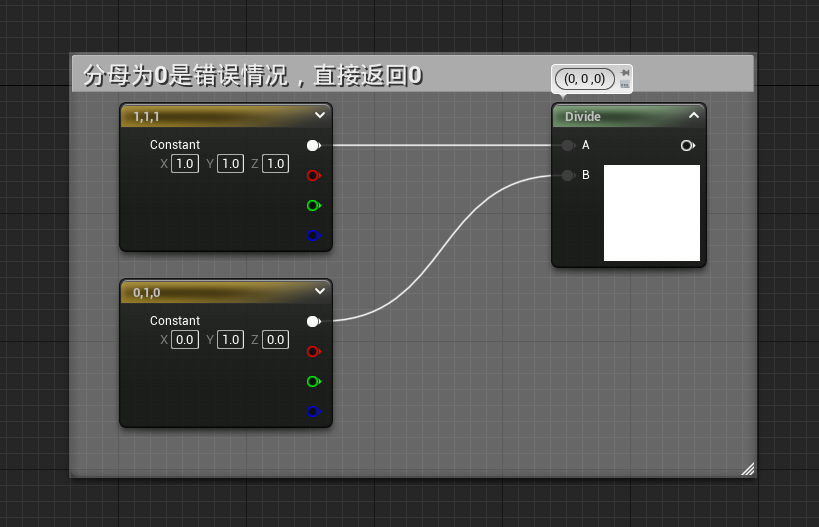Click the white Divide preview thumbnail
Viewport: 819px width, 527px height.
(651, 213)
